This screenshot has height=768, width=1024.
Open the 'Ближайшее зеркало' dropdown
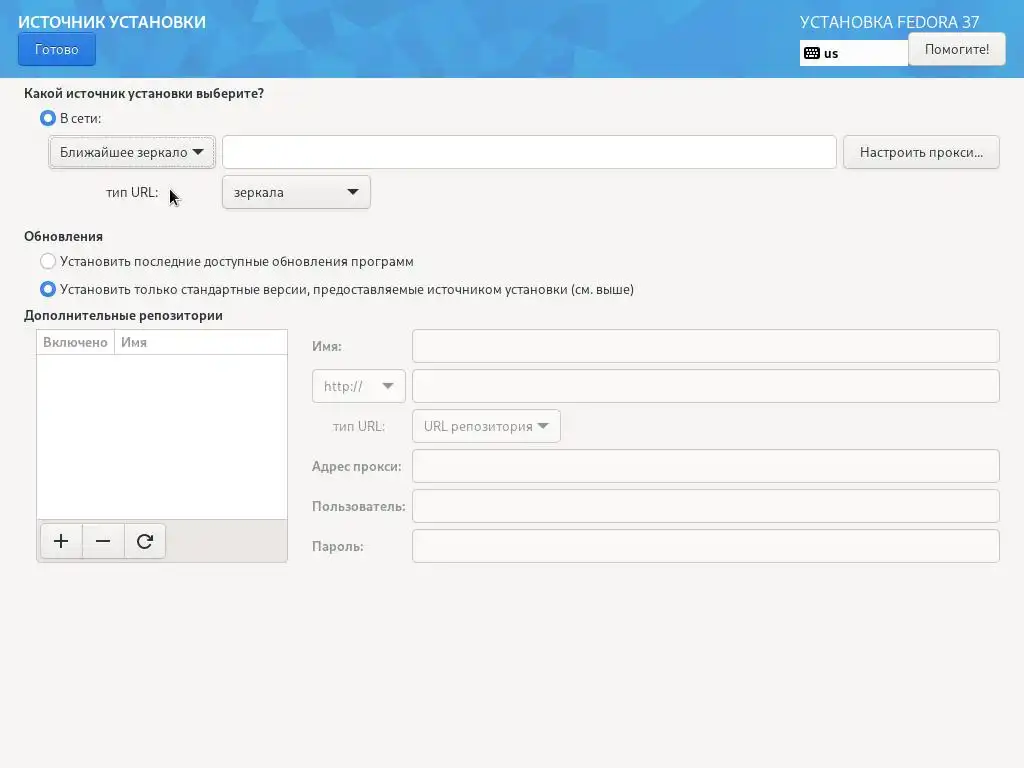pos(132,152)
